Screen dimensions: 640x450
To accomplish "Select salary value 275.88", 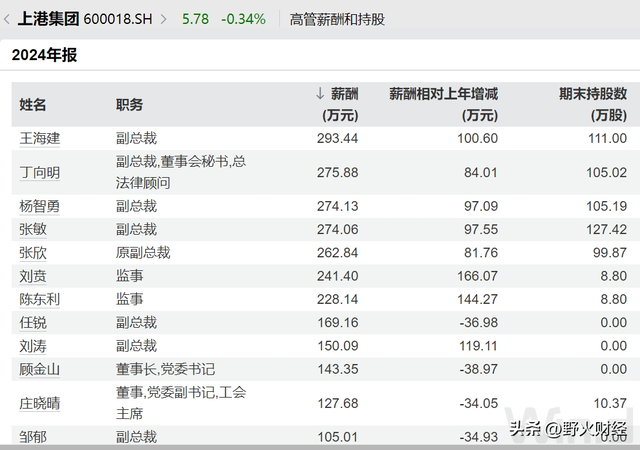I will (338, 172).
